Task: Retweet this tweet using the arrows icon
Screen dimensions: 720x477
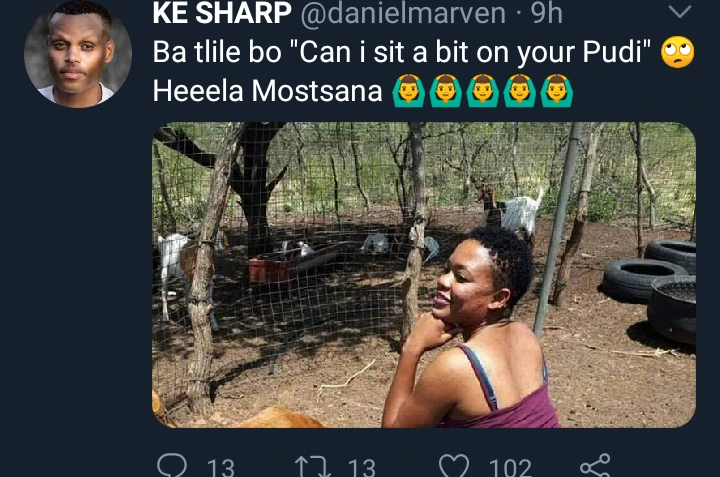Action: [310, 467]
